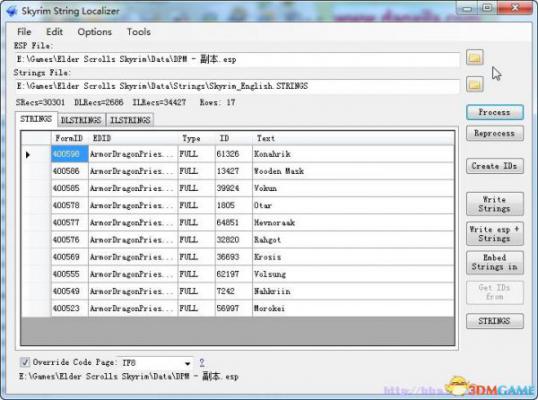Select the text cell Hevnoraak

tap(353, 223)
